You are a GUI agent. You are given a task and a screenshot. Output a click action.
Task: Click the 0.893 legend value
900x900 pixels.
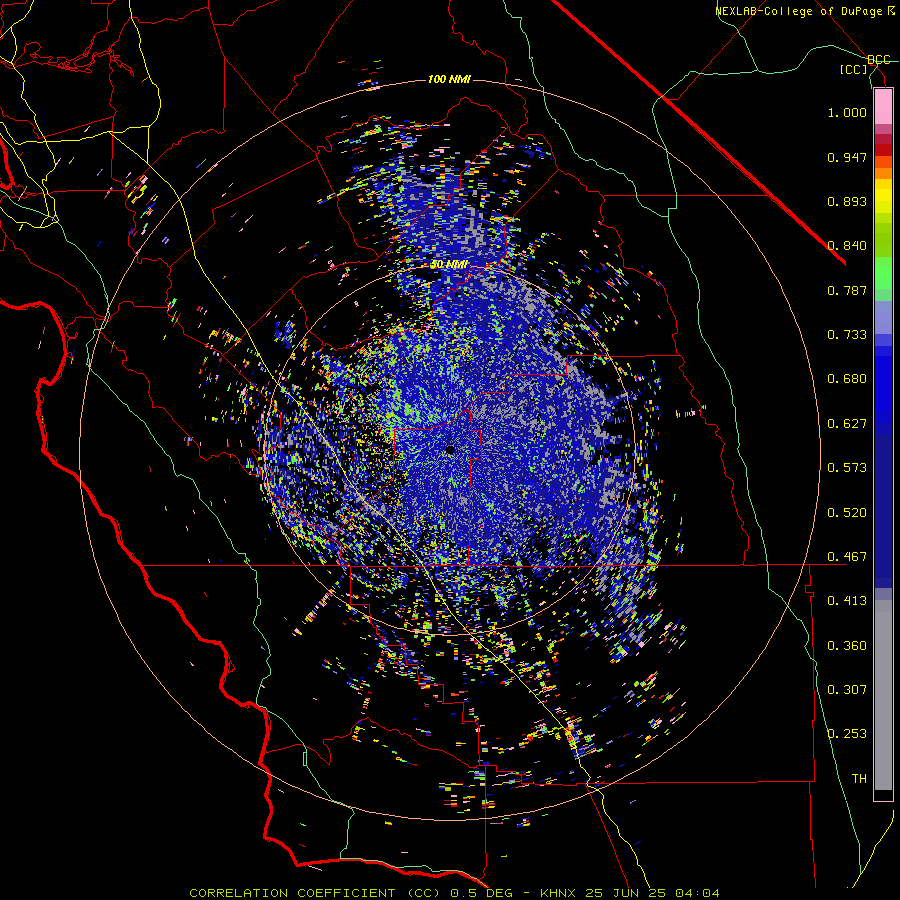[x=847, y=201]
